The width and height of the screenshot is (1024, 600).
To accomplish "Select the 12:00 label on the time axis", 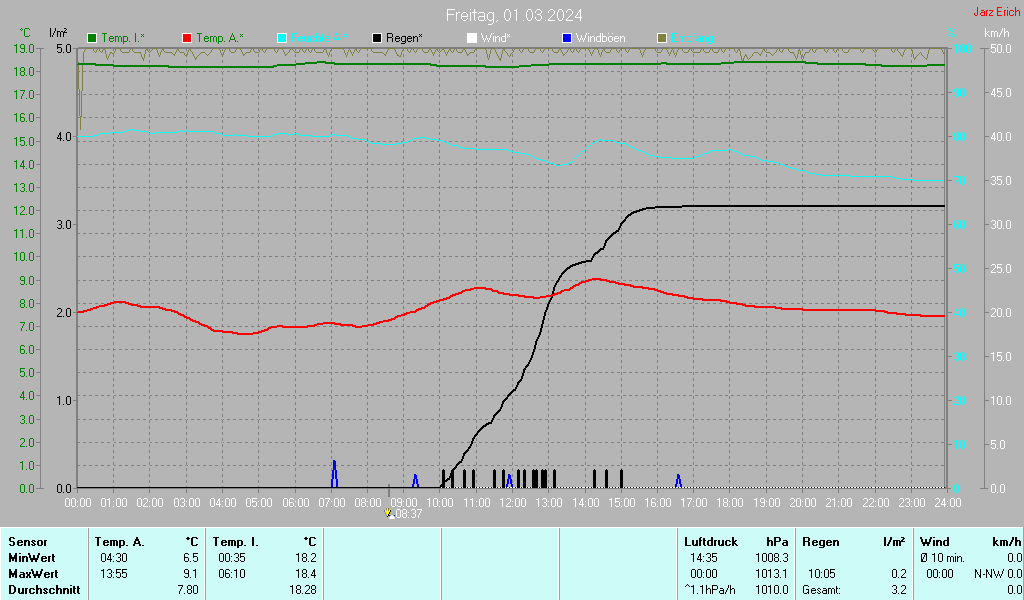I will [x=513, y=502].
